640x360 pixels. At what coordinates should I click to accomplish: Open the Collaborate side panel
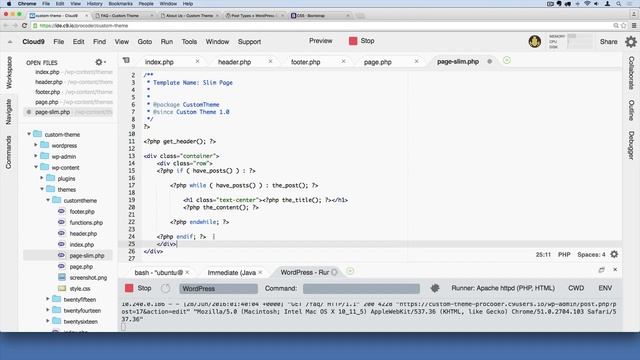coord(631,73)
